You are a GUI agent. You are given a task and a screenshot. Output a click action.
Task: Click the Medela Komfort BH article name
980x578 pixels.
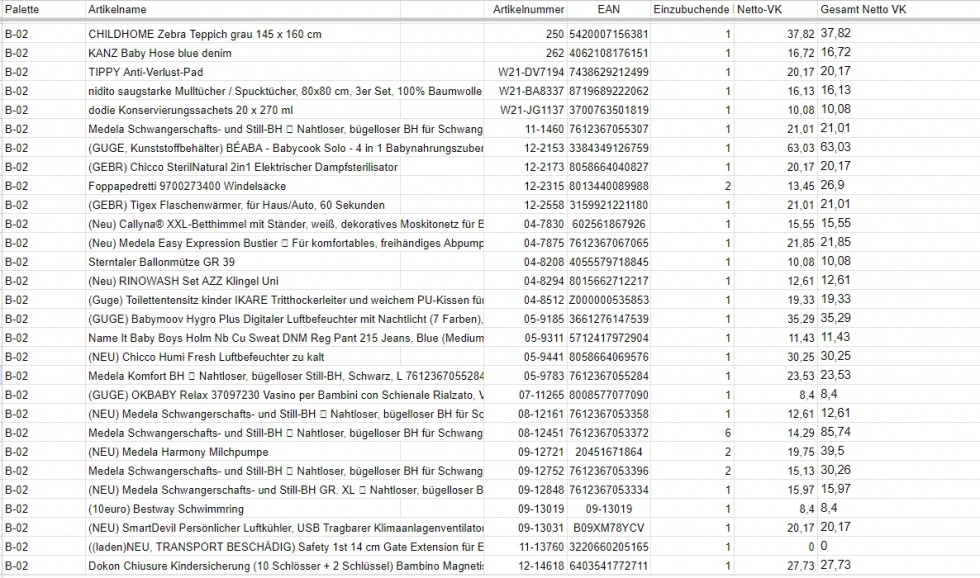click(x=286, y=376)
